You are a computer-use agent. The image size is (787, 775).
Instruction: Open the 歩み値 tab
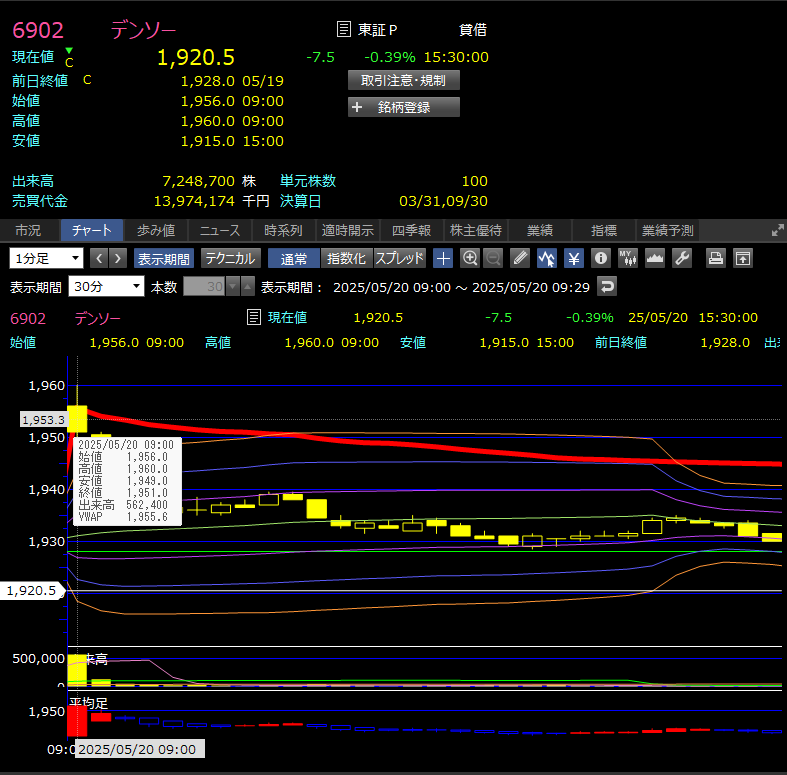[156, 230]
